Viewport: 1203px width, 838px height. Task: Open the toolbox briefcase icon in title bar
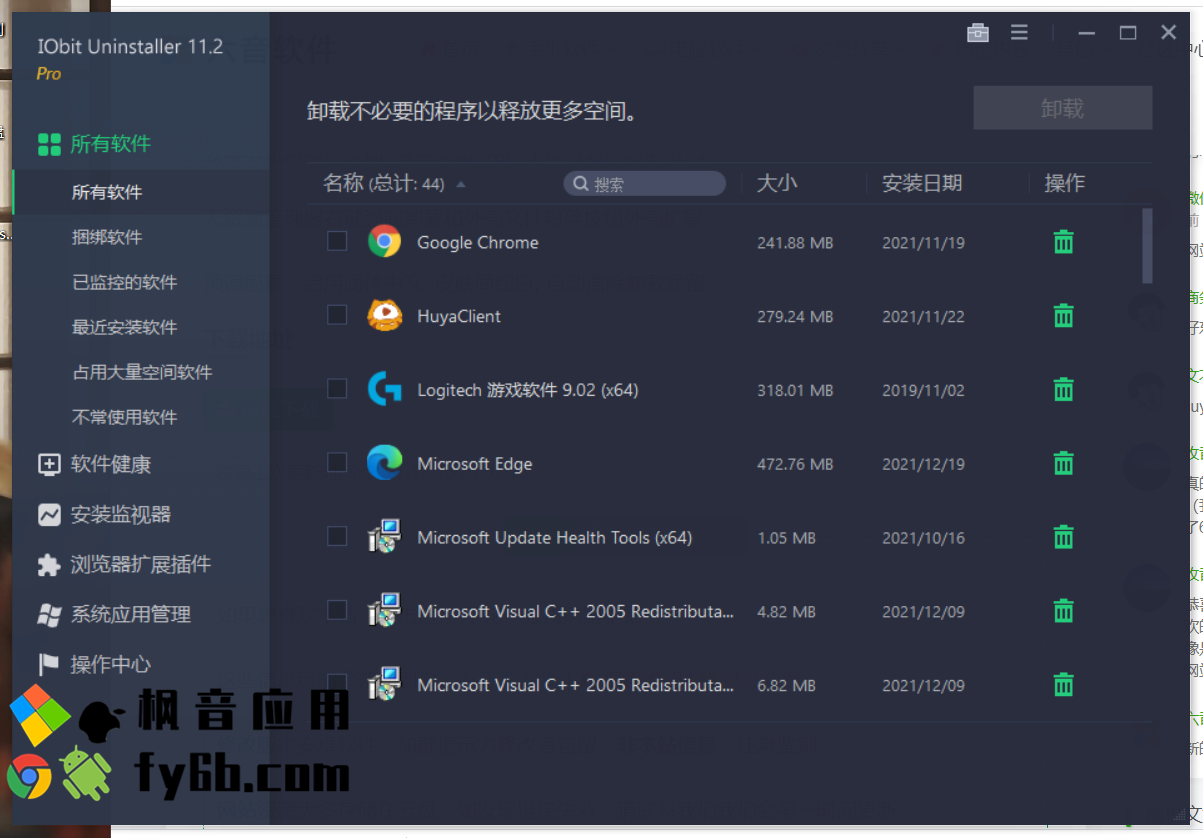tap(978, 33)
